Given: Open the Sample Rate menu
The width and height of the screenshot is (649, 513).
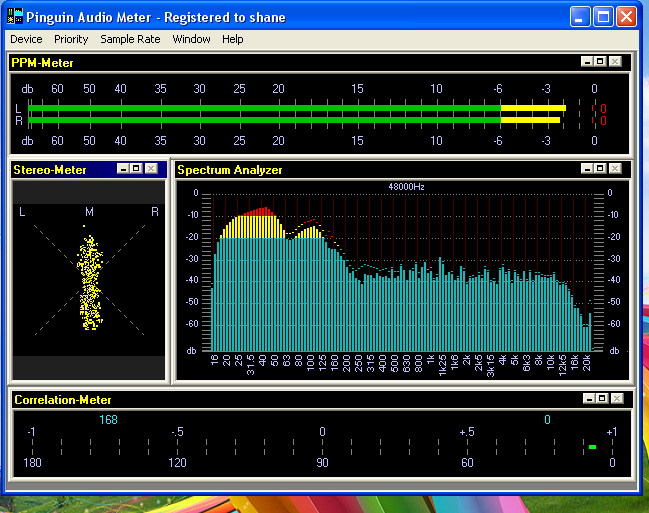Looking at the screenshot, I should [x=130, y=39].
